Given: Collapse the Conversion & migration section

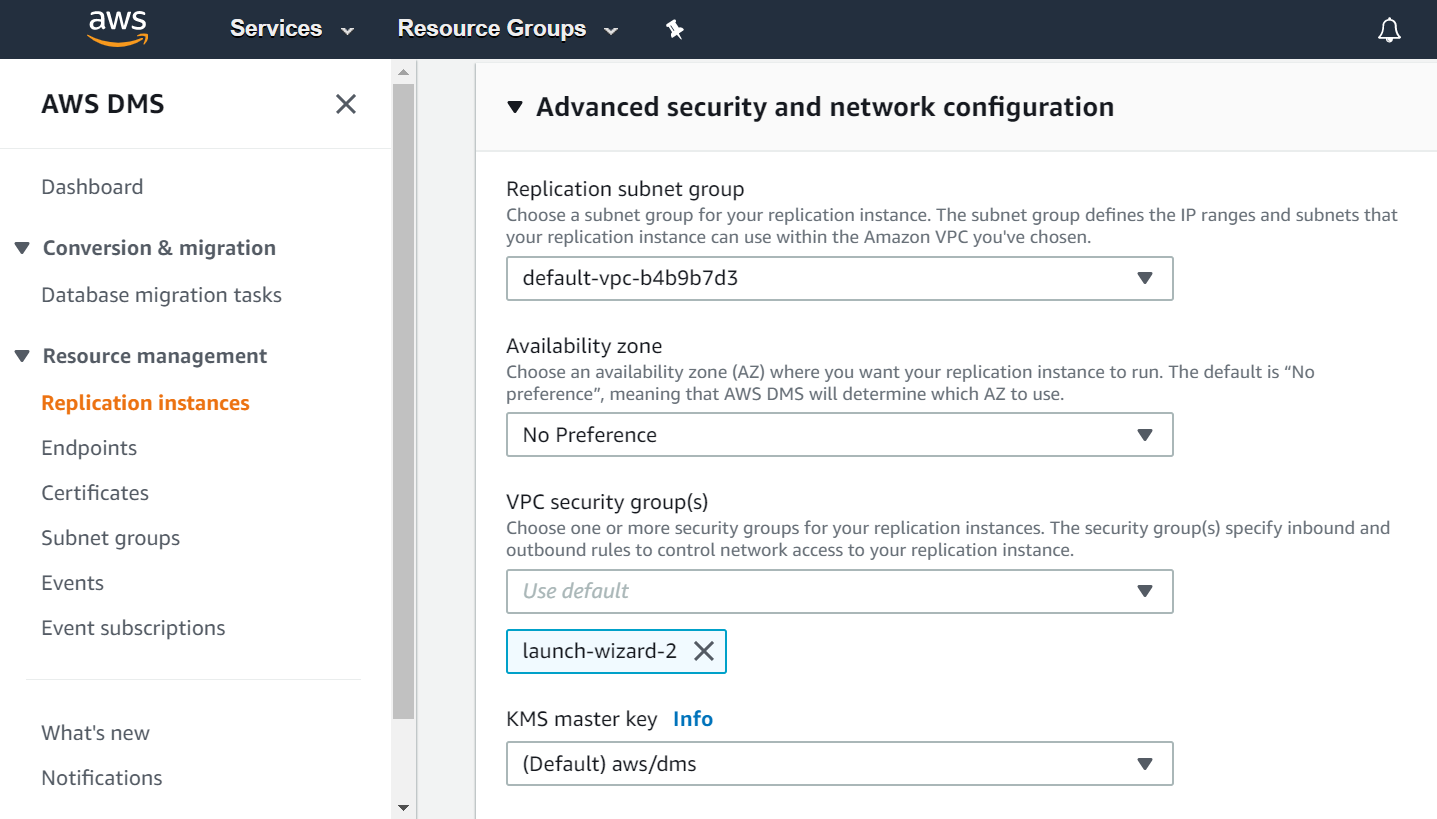Looking at the screenshot, I should 22,248.
